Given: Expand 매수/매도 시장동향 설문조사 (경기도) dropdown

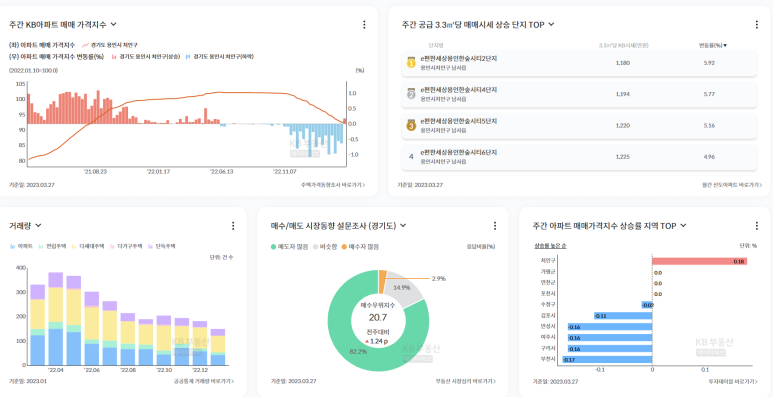Looking at the screenshot, I should (403, 225).
